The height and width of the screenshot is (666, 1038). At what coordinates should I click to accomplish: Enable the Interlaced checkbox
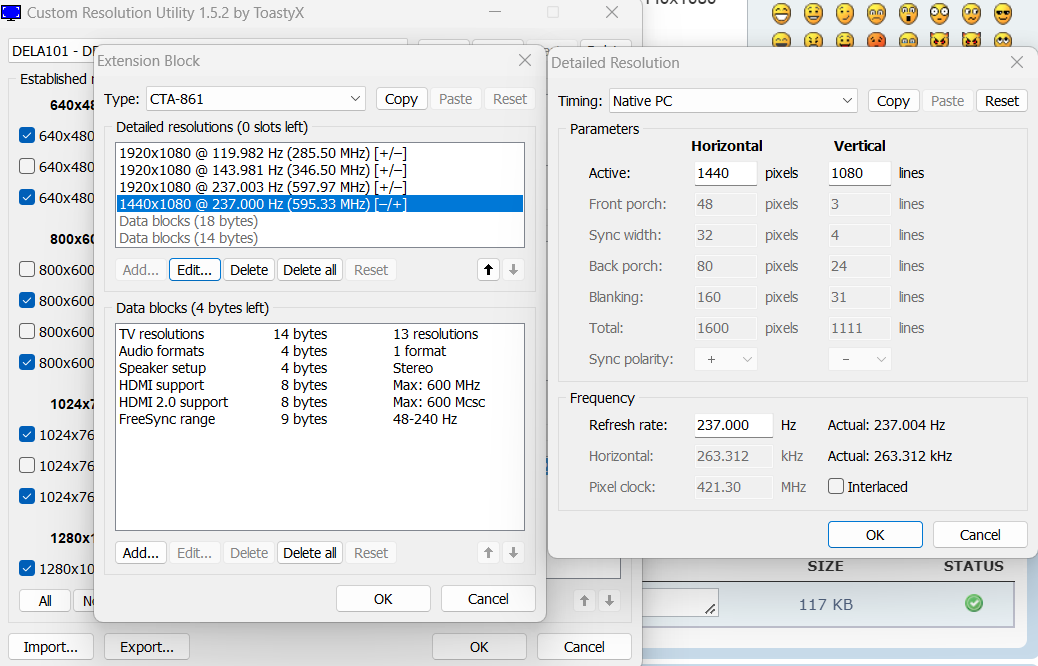[x=836, y=487]
